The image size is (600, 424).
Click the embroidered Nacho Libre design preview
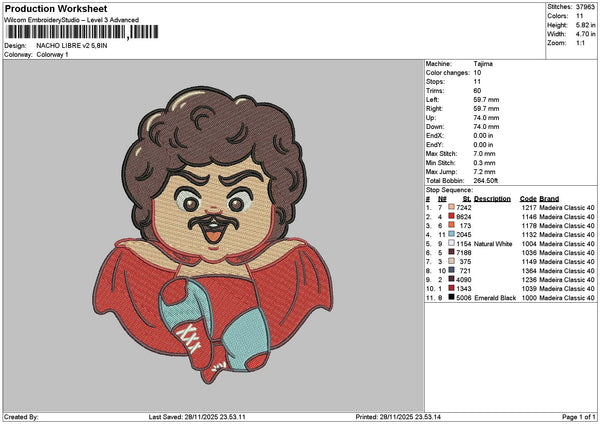pyautogui.click(x=213, y=235)
